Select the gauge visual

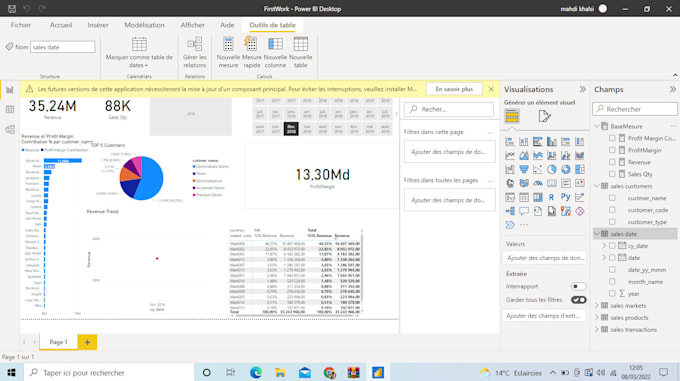pyautogui.click(x=538, y=183)
